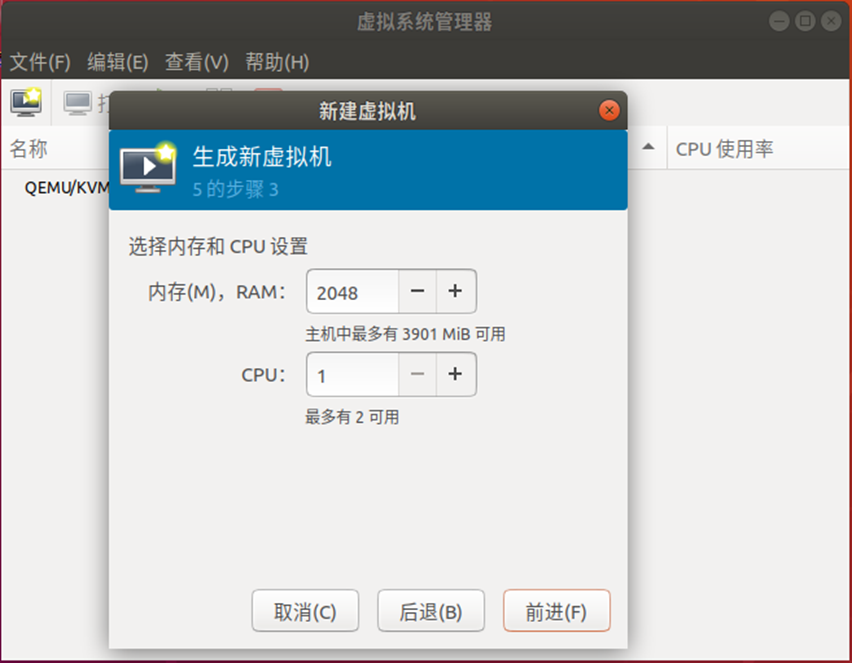Click the 名称 column header
852x663 pixels.
[28, 148]
